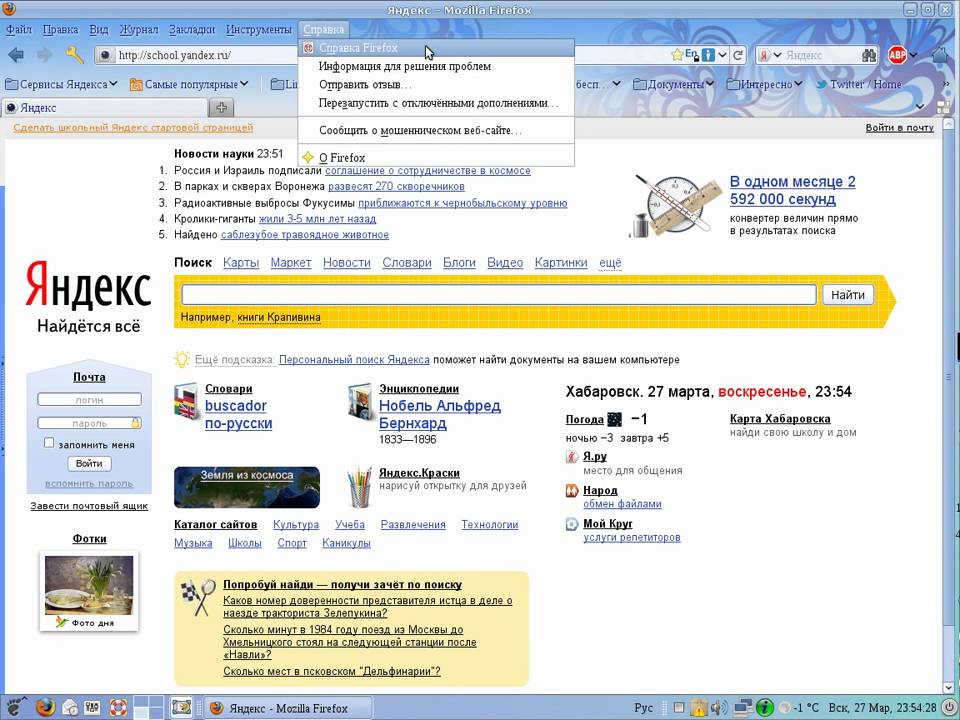Click the lifebuoy help icon in taskbar
This screenshot has width=960, height=720.
click(x=118, y=708)
